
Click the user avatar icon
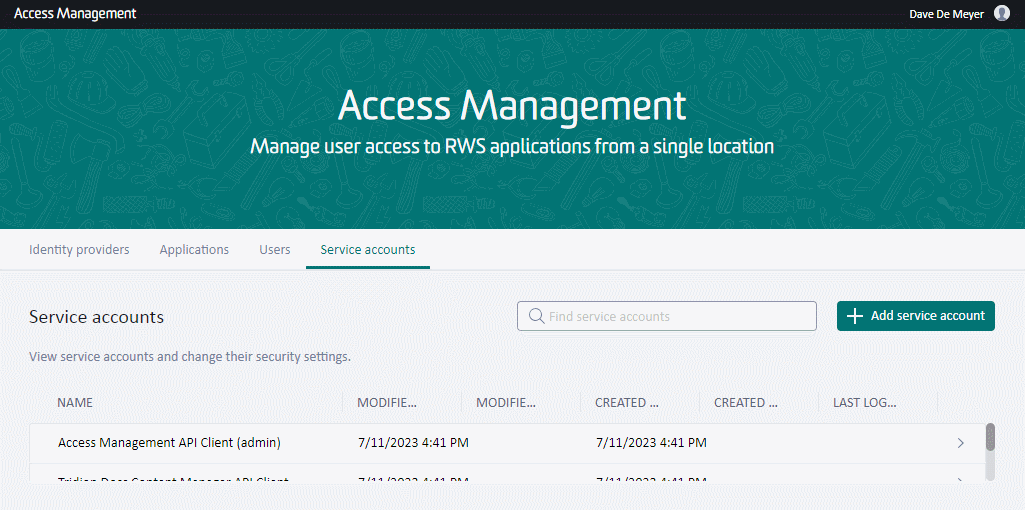pos(1002,14)
